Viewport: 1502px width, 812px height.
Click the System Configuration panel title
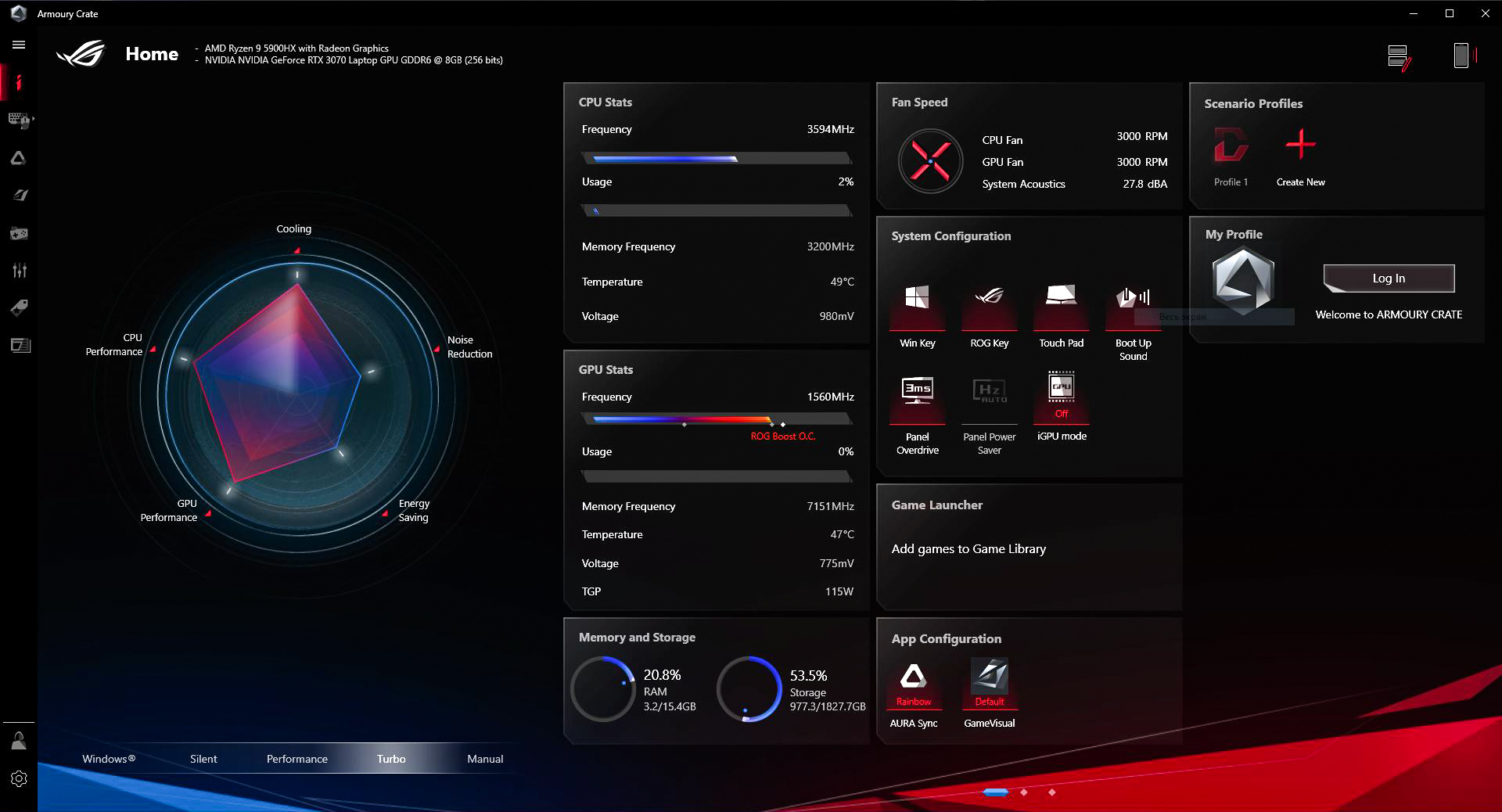coord(951,236)
